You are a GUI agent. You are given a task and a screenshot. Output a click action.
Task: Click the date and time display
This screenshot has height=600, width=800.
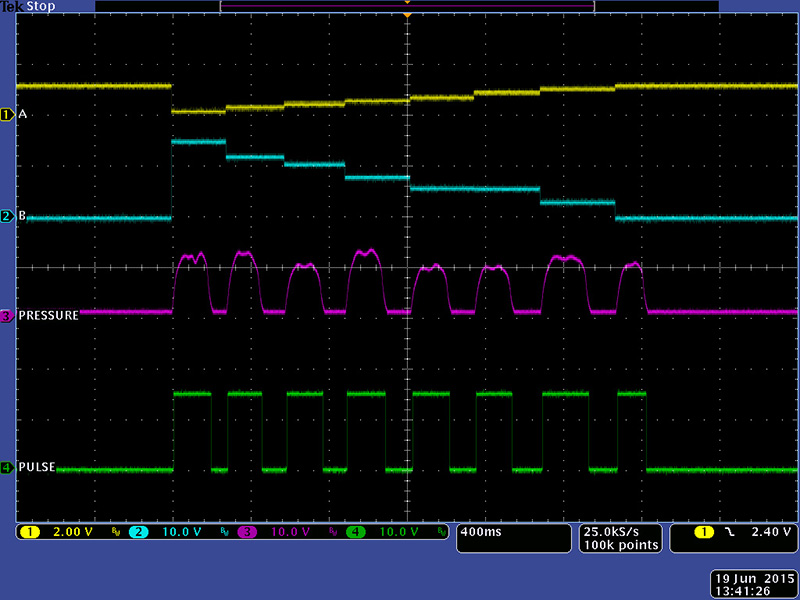tap(751, 584)
